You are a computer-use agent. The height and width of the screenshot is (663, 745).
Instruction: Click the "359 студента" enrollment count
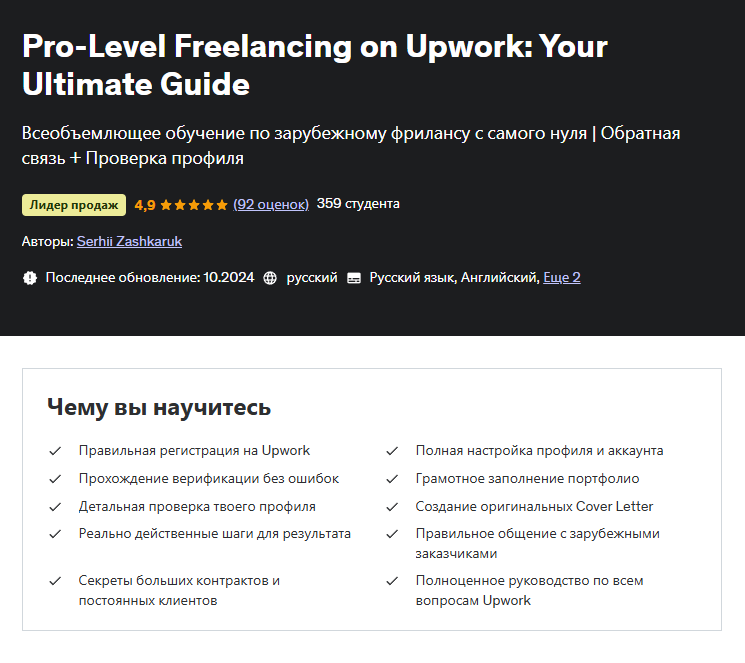point(358,204)
